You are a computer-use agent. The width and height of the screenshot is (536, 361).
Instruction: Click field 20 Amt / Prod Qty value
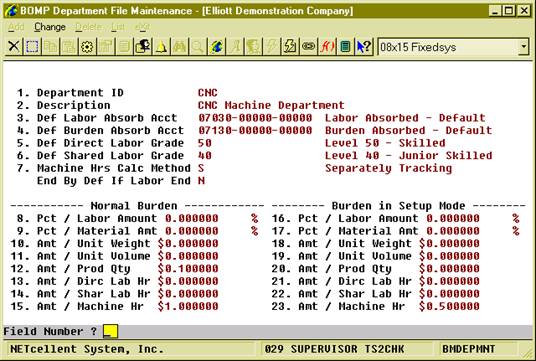tap(449, 269)
